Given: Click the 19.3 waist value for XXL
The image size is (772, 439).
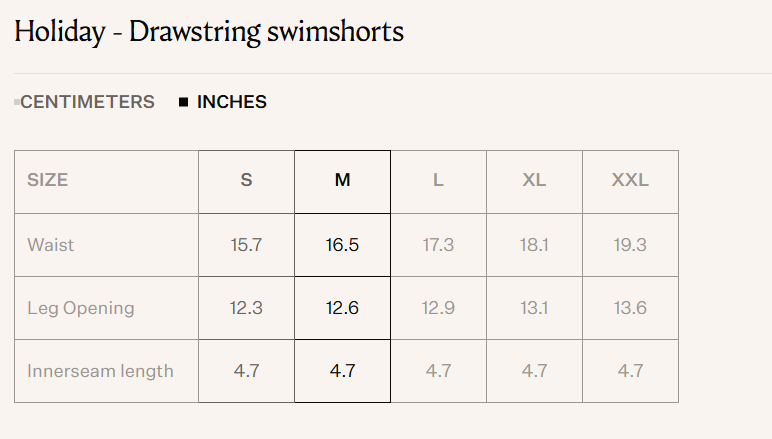Looking at the screenshot, I should coord(630,245).
